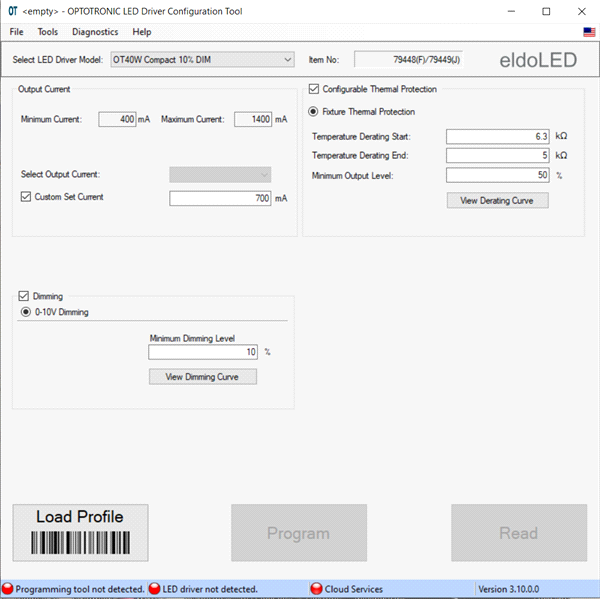This screenshot has width=600, height=599.
Task: Click the eldoLED logo
Action: (538, 60)
